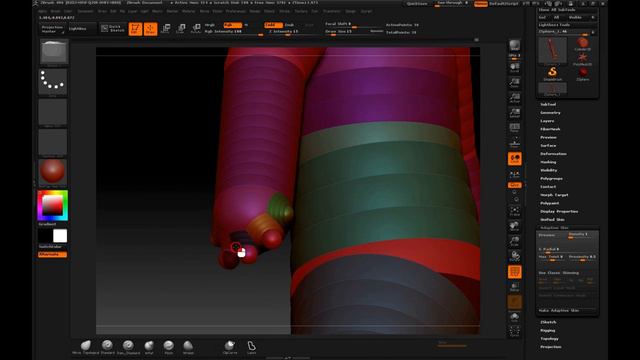This screenshot has width=640, height=360.
Task: Open the Preferences menu
Action: tap(236, 11)
